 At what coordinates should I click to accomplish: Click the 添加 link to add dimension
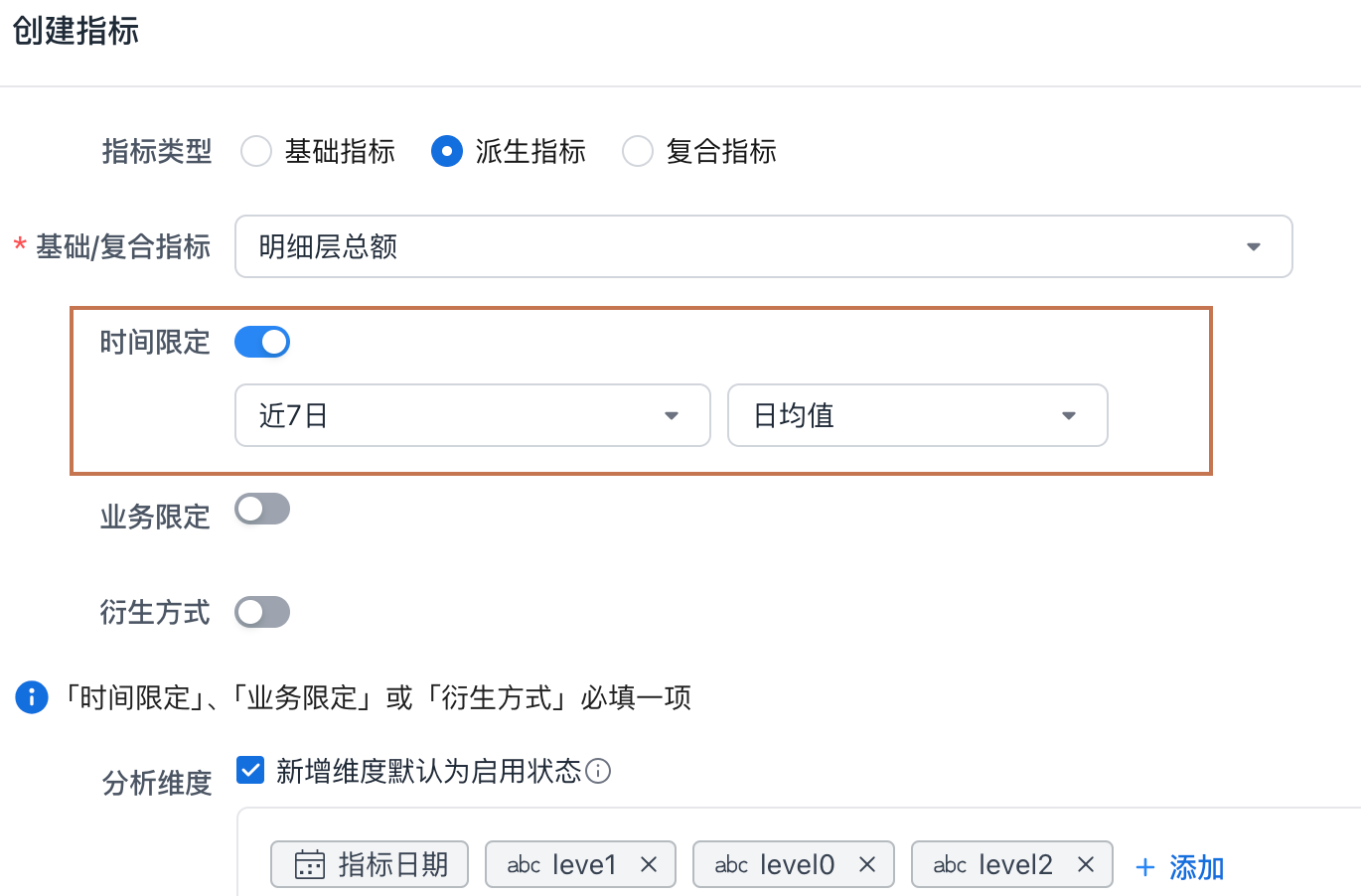(1180, 867)
